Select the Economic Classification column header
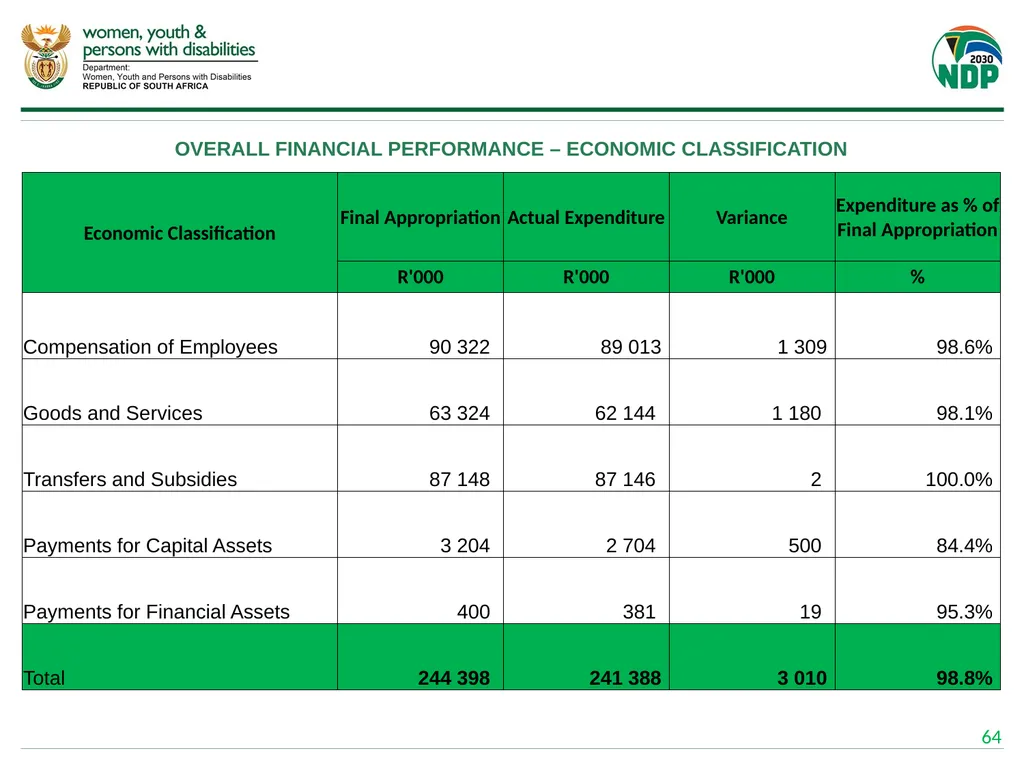The width and height of the screenshot is (1024, 768). click(x=180, y=233)
